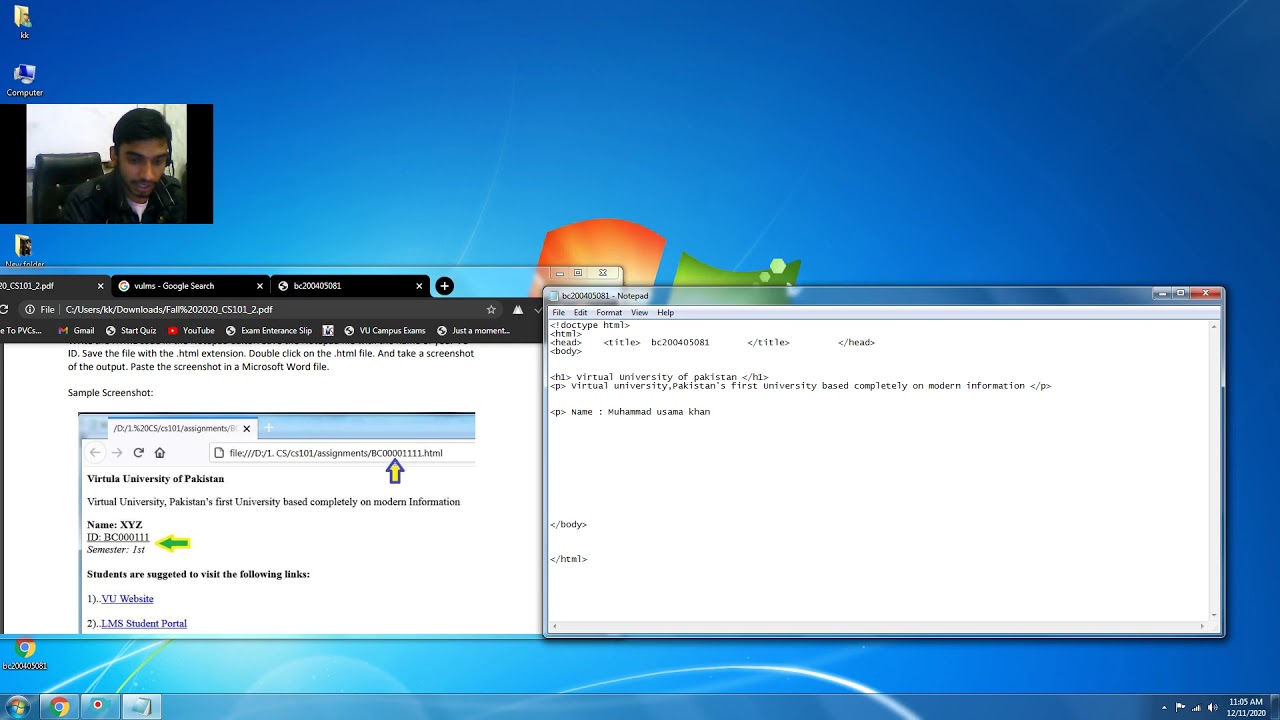
Task: Open the YouTube bookmark
Action: 191,331
